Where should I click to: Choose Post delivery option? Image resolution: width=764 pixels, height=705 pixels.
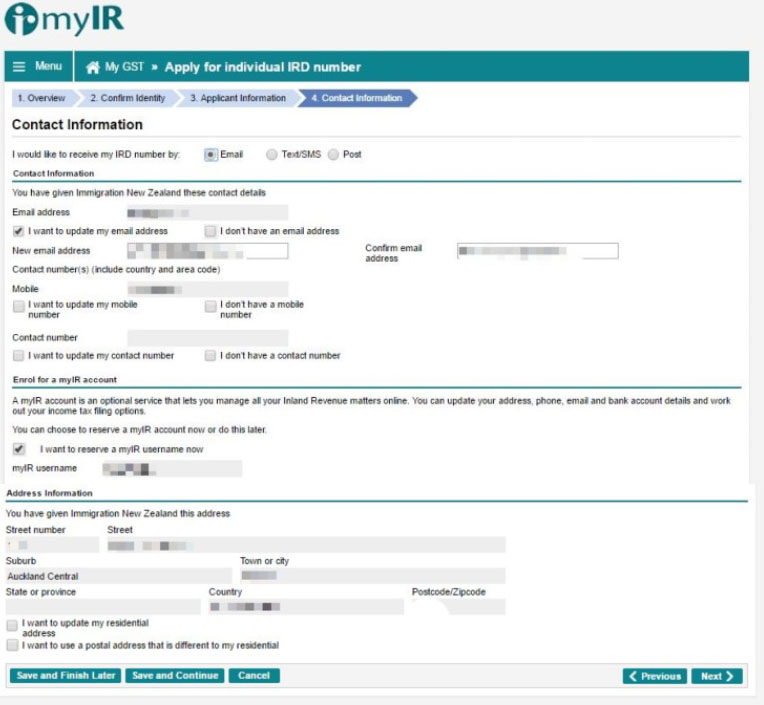(x=333, y=154)
